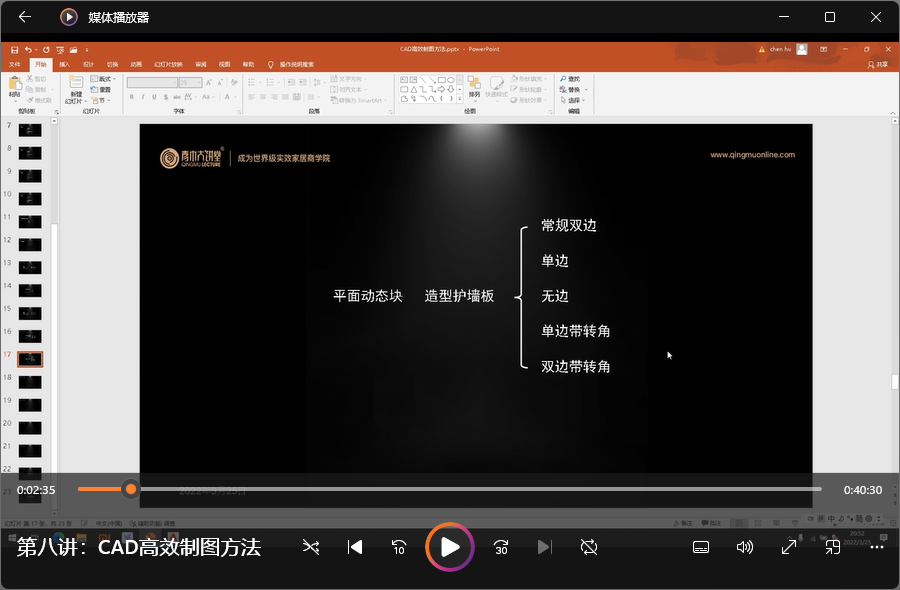Click 单边带转角 text on slide
The height and width of the screenshot is (590, 900).
576,331
